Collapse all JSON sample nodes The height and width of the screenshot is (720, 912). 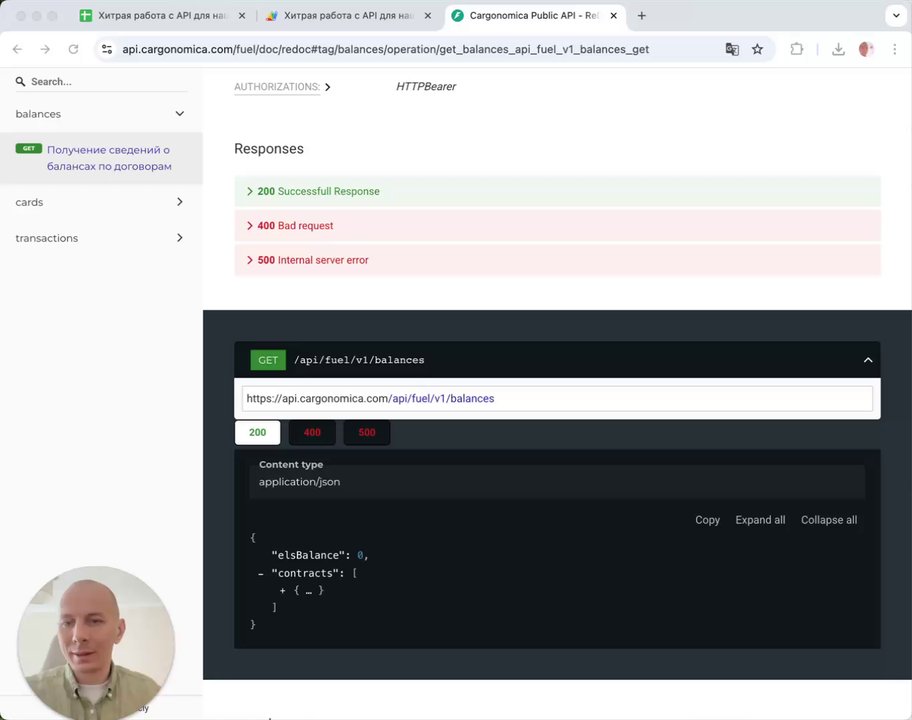coord(829,520)
